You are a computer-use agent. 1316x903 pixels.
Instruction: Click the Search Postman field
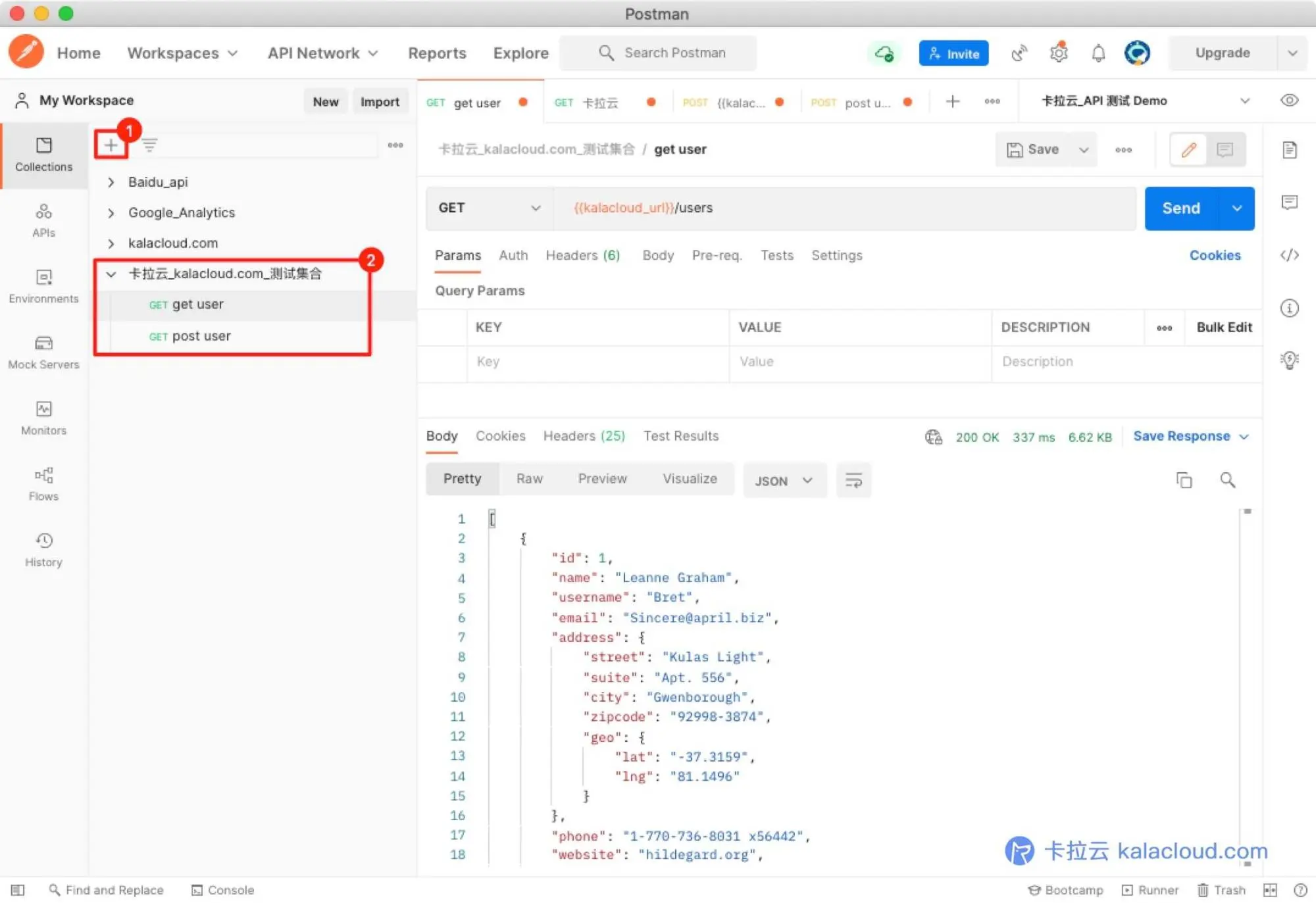click(x=658, y=53)
